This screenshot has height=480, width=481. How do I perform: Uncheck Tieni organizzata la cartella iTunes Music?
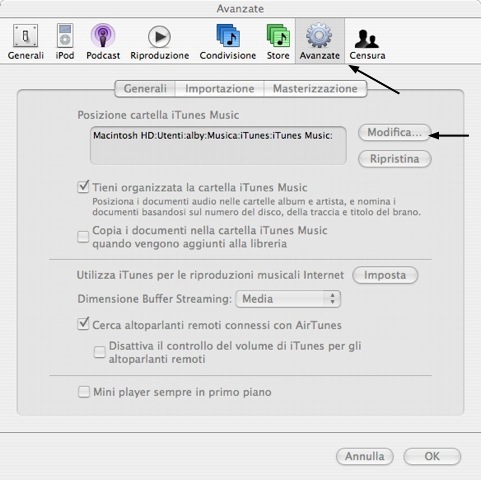coord(83,187)
